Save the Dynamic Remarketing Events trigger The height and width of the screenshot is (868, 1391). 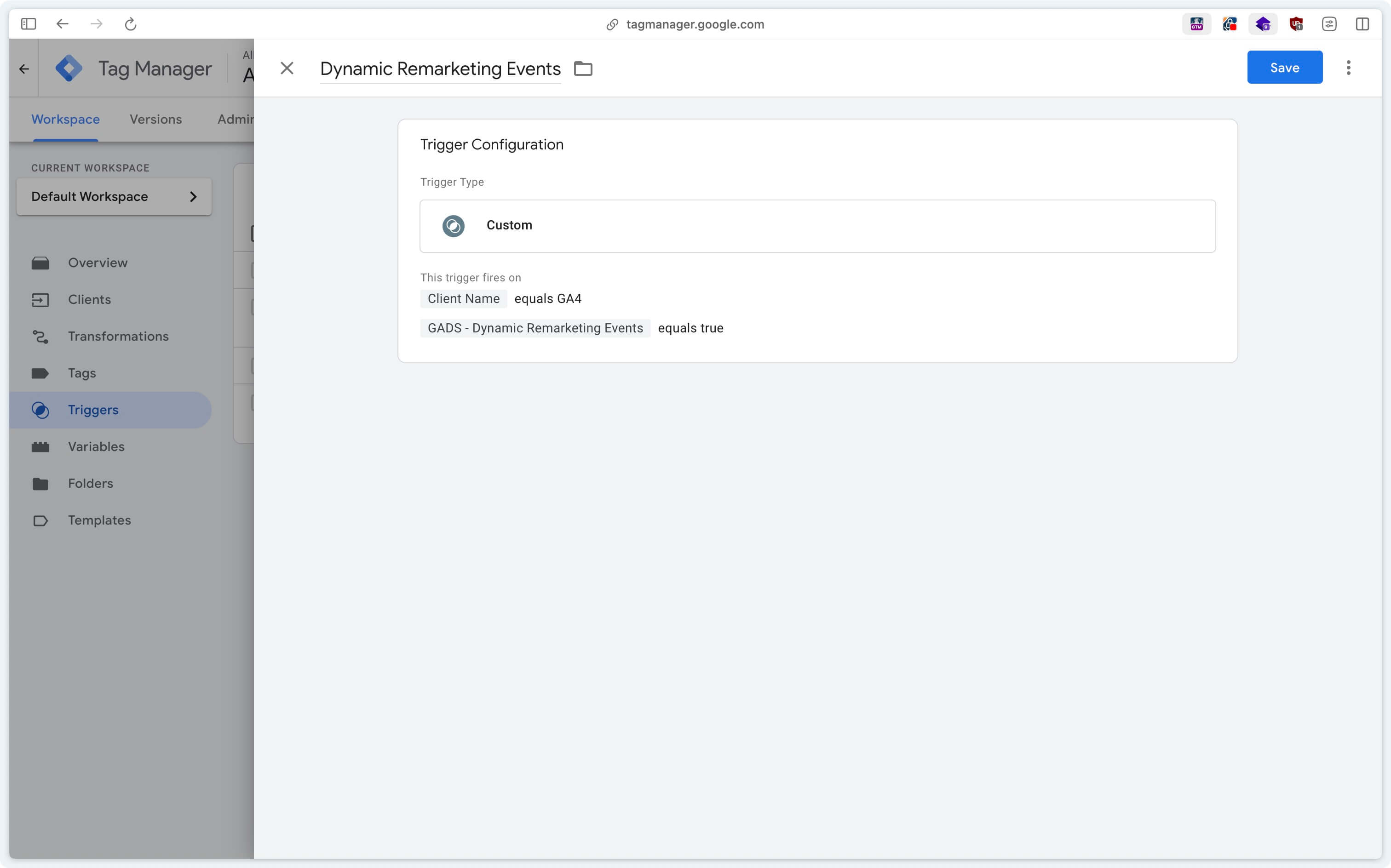pyautogui.click(x=1284, y=67)
